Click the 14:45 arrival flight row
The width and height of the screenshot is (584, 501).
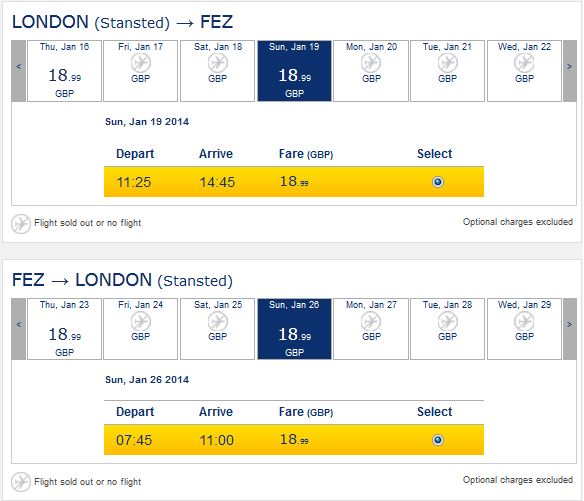pyautogui.click(x=294, y=182)
